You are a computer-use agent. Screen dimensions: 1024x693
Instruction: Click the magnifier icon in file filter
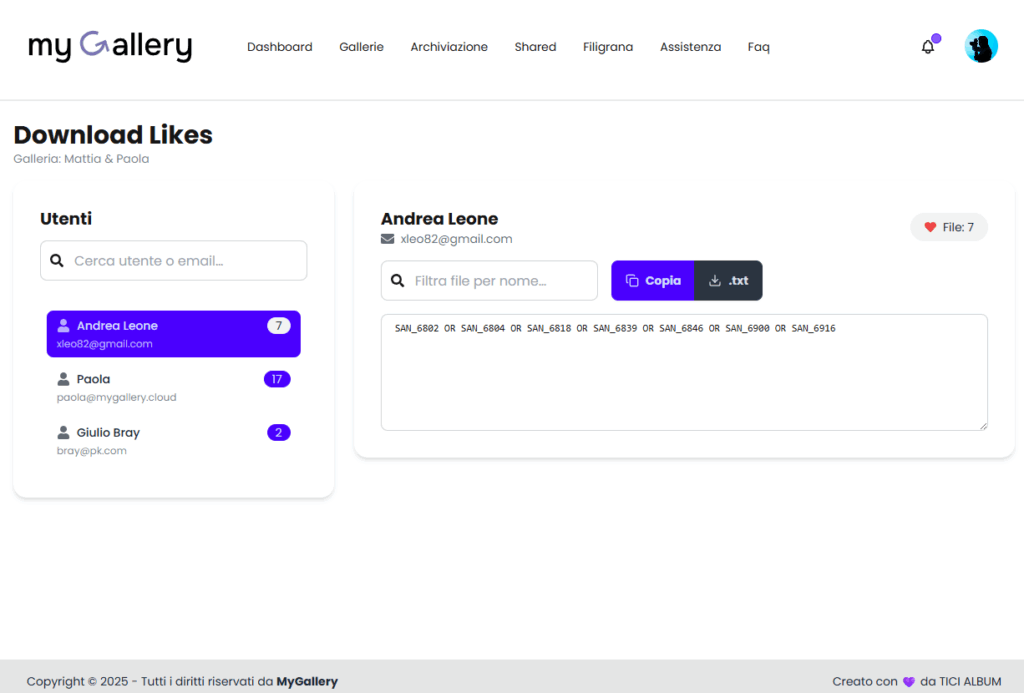pos(398,281)
